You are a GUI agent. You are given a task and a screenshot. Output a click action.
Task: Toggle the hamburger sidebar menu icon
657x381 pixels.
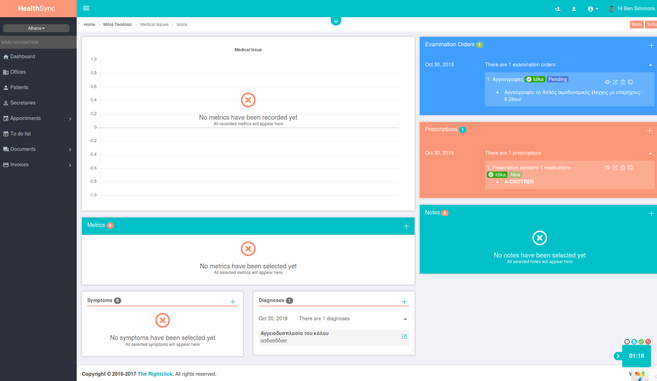pyautogui.click(x=86, y=8)
